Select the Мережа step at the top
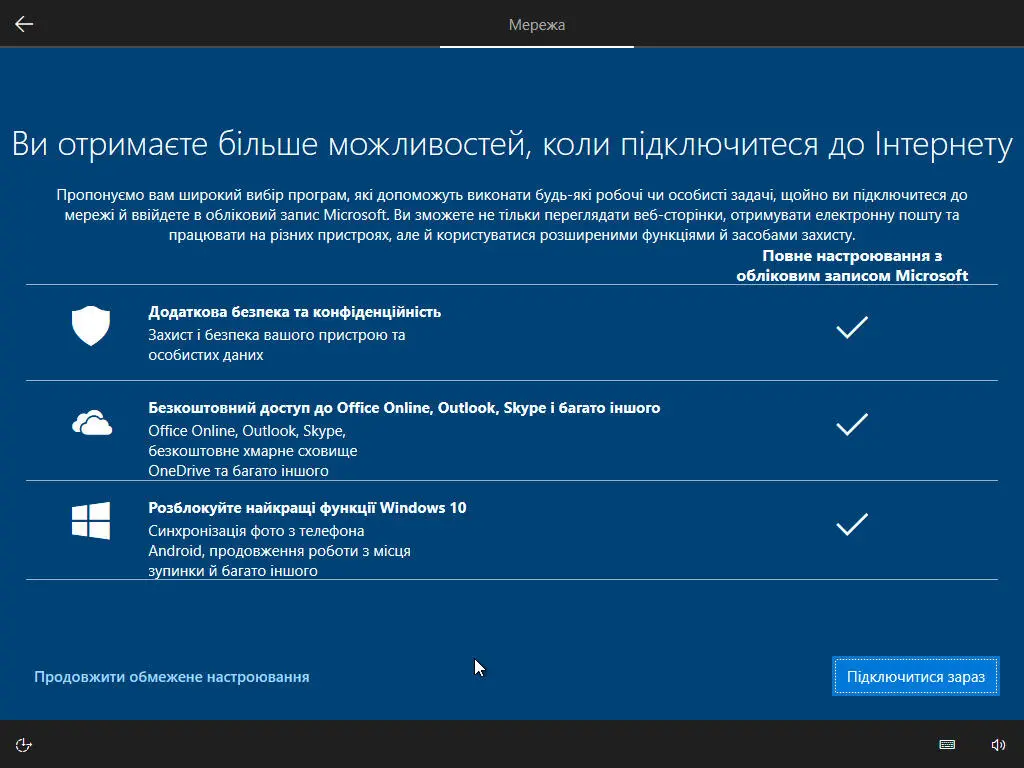1024x768 pixels. [x=537, y=25]
